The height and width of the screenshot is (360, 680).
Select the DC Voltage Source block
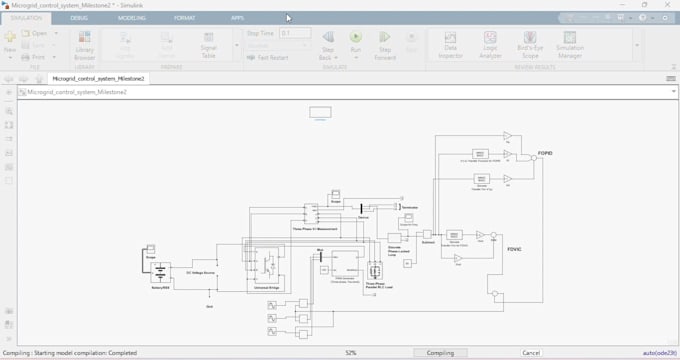click(x=200, y=273)
